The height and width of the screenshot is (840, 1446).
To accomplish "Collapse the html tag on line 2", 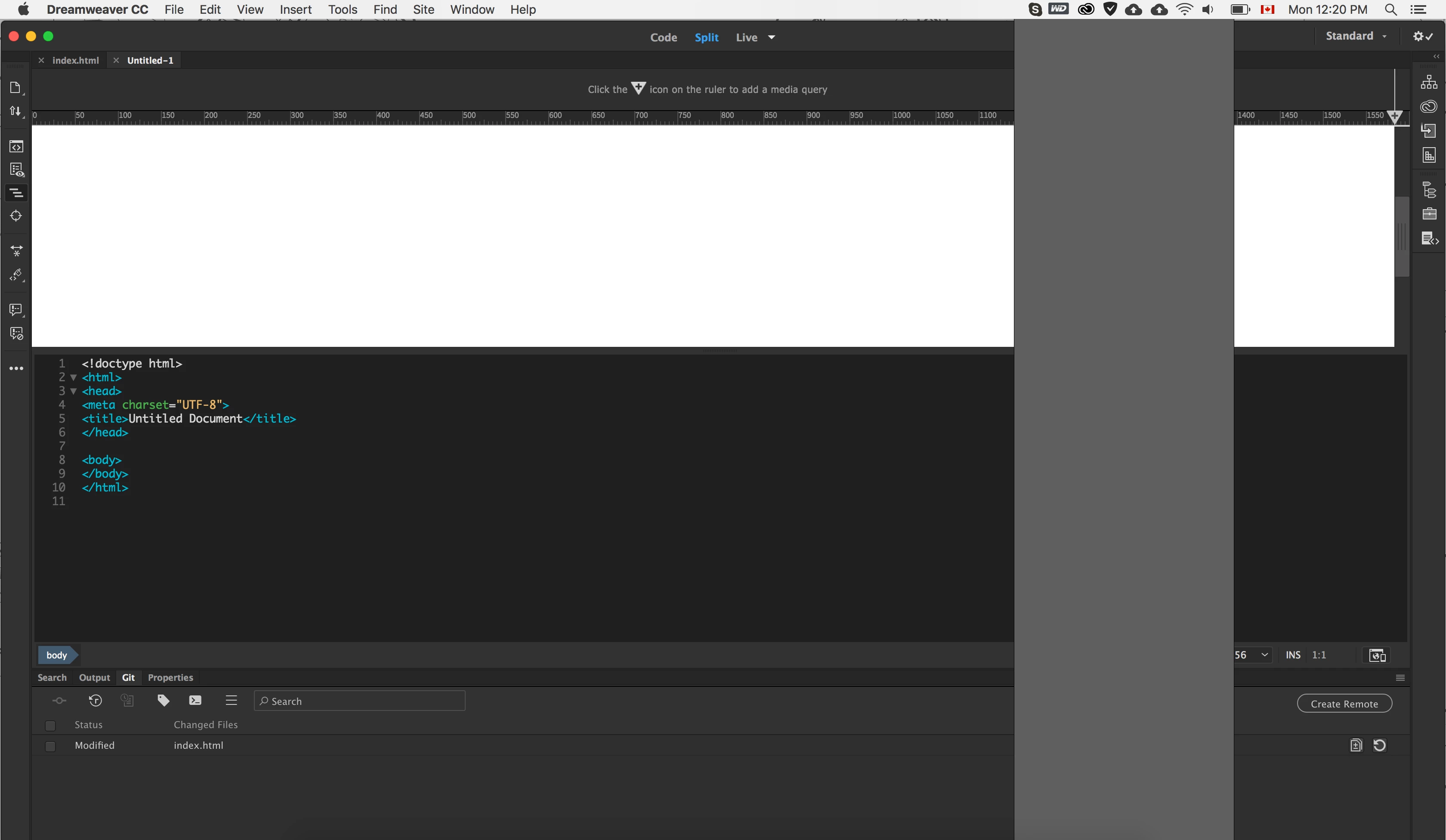I will (74, 377).
